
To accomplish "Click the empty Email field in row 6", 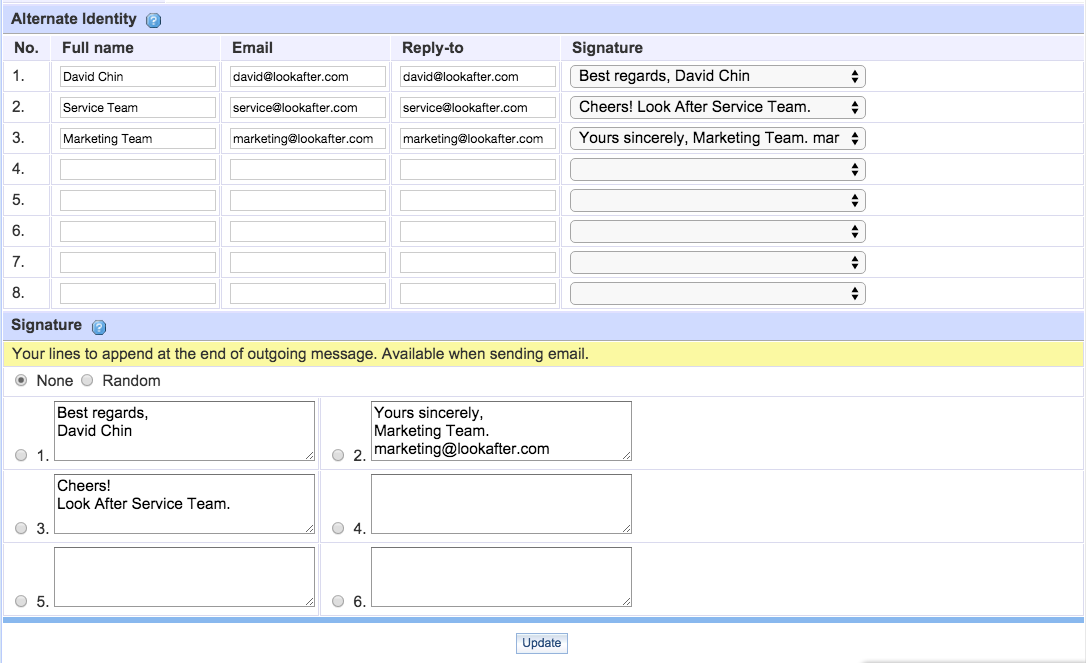I will [x=308, y=231].
